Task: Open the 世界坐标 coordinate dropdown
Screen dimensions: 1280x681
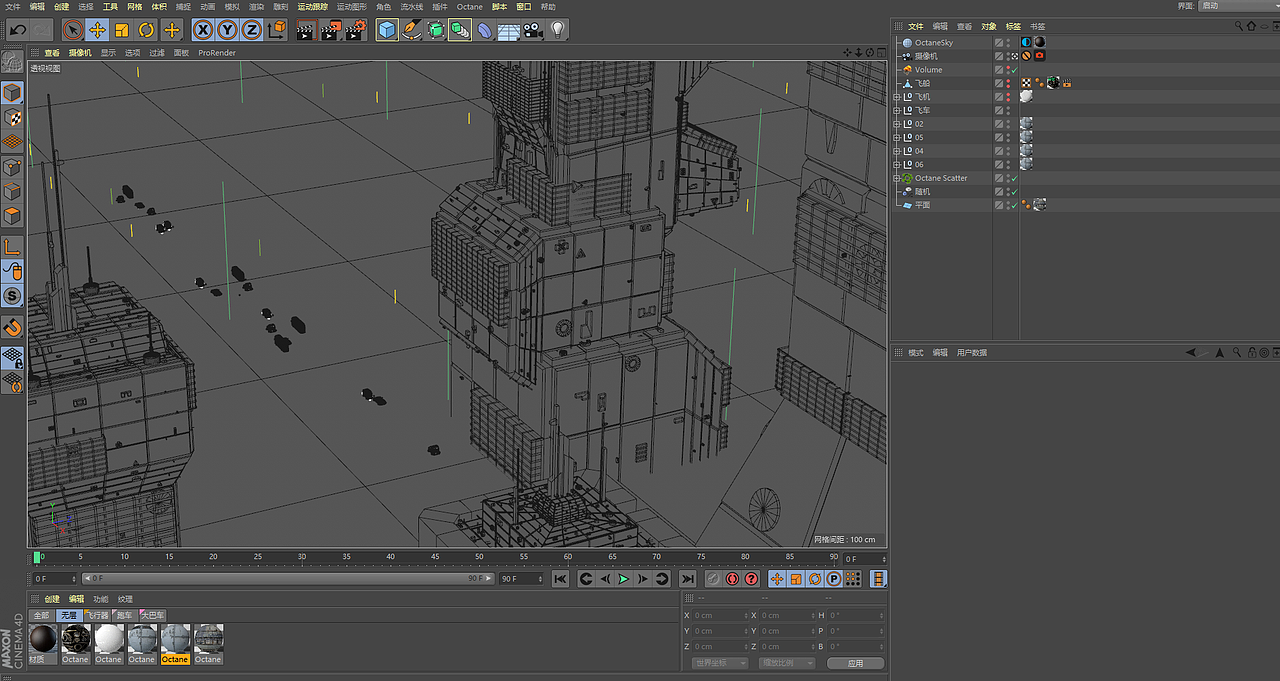Action: click(719, 663)
